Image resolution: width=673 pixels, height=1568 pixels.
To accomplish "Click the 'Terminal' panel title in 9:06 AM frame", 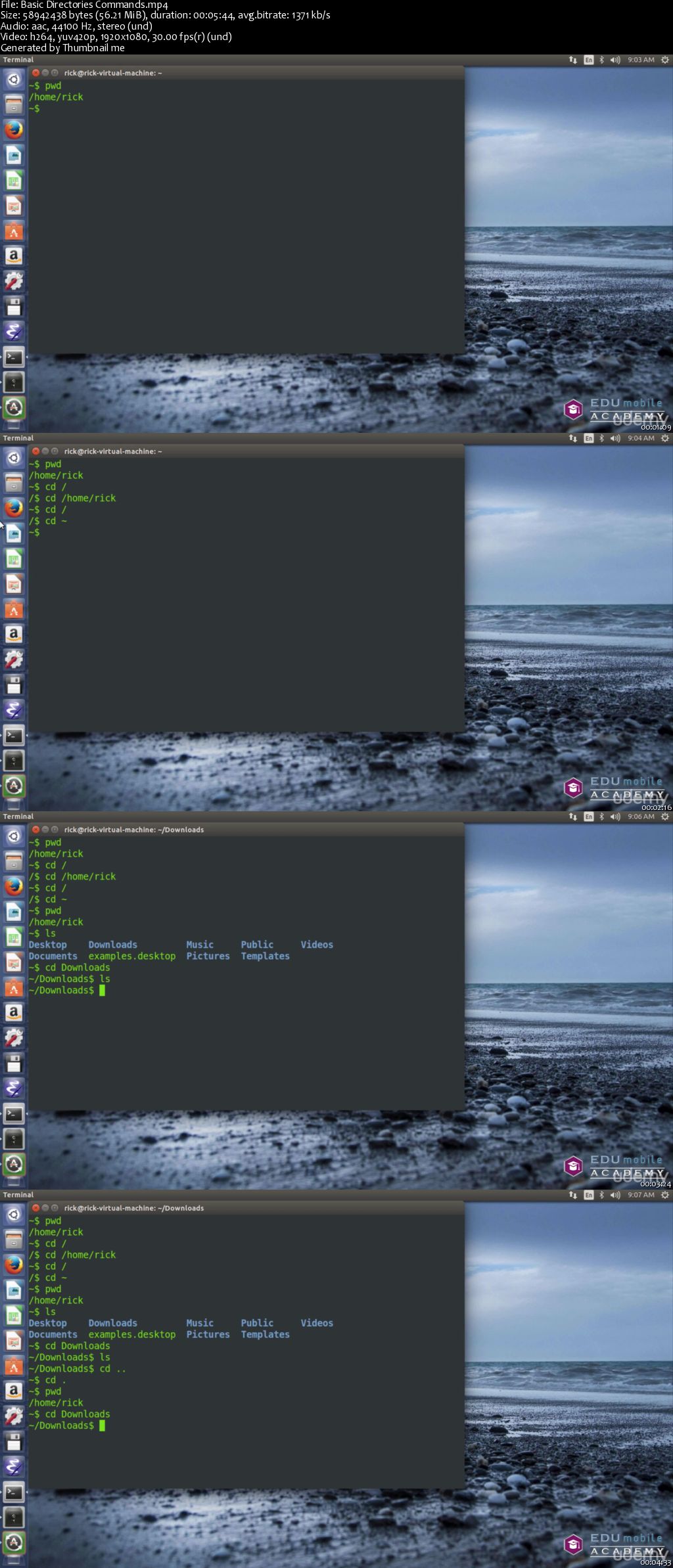I will tap(18, 817).
